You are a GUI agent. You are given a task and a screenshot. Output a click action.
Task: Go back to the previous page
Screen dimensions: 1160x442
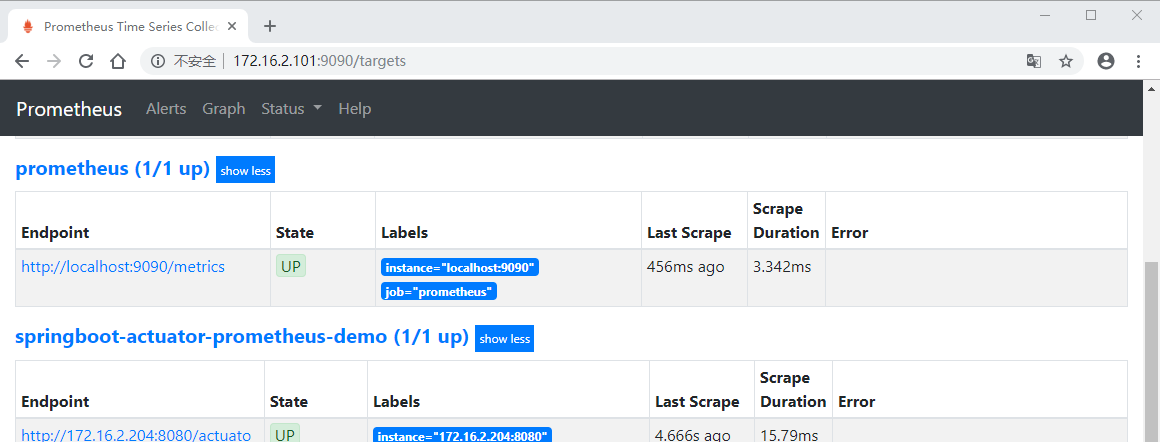point(22,61)
